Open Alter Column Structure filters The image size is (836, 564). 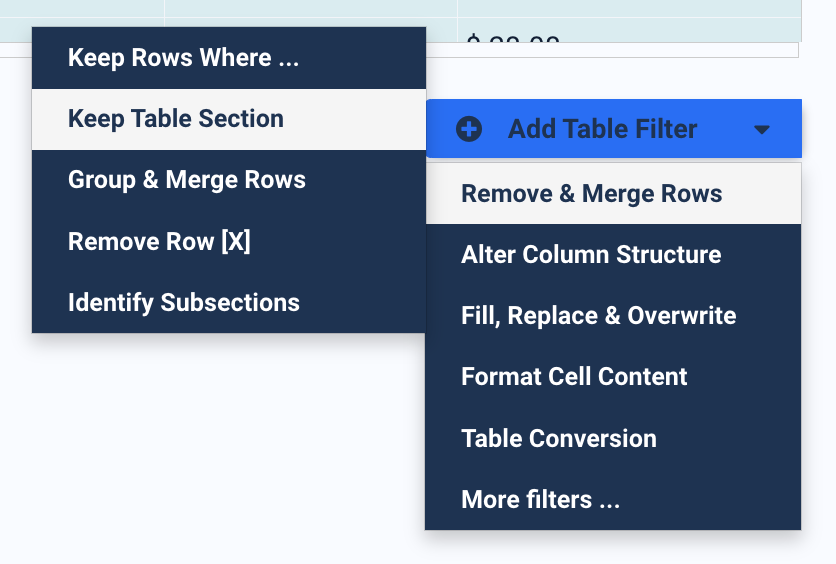click(614, 255)
